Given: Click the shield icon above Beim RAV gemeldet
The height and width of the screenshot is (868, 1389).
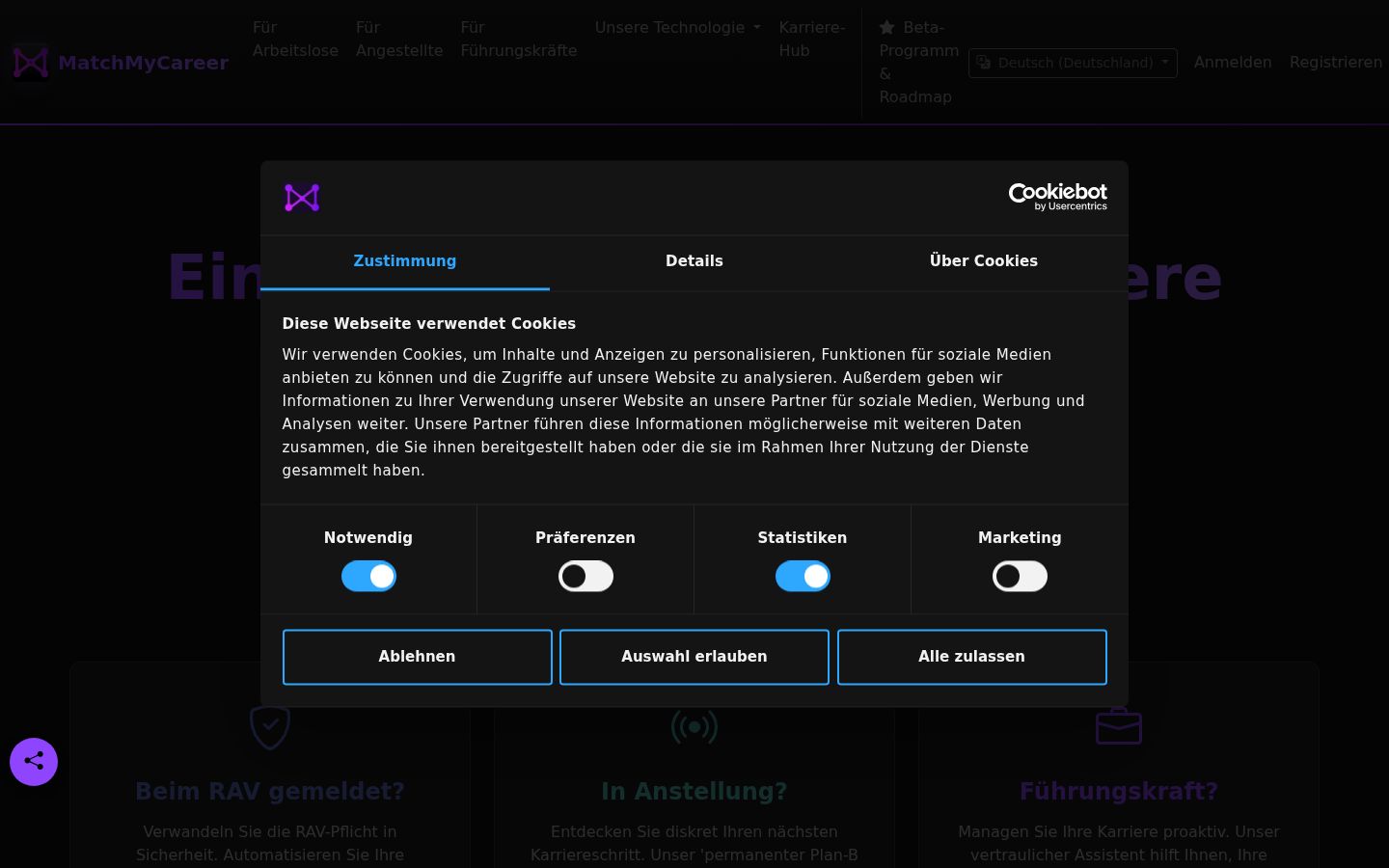Looking at the screenshot, I should [x=270, y=726].
